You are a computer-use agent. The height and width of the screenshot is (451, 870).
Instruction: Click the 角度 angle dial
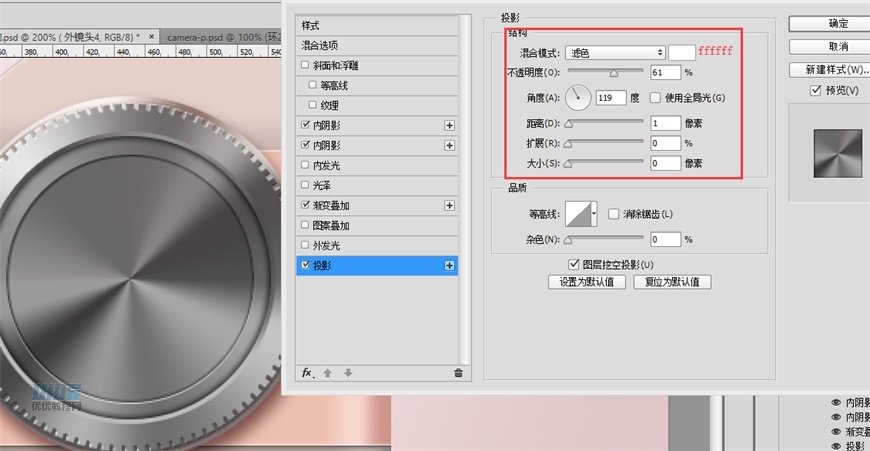pos(578,98)
